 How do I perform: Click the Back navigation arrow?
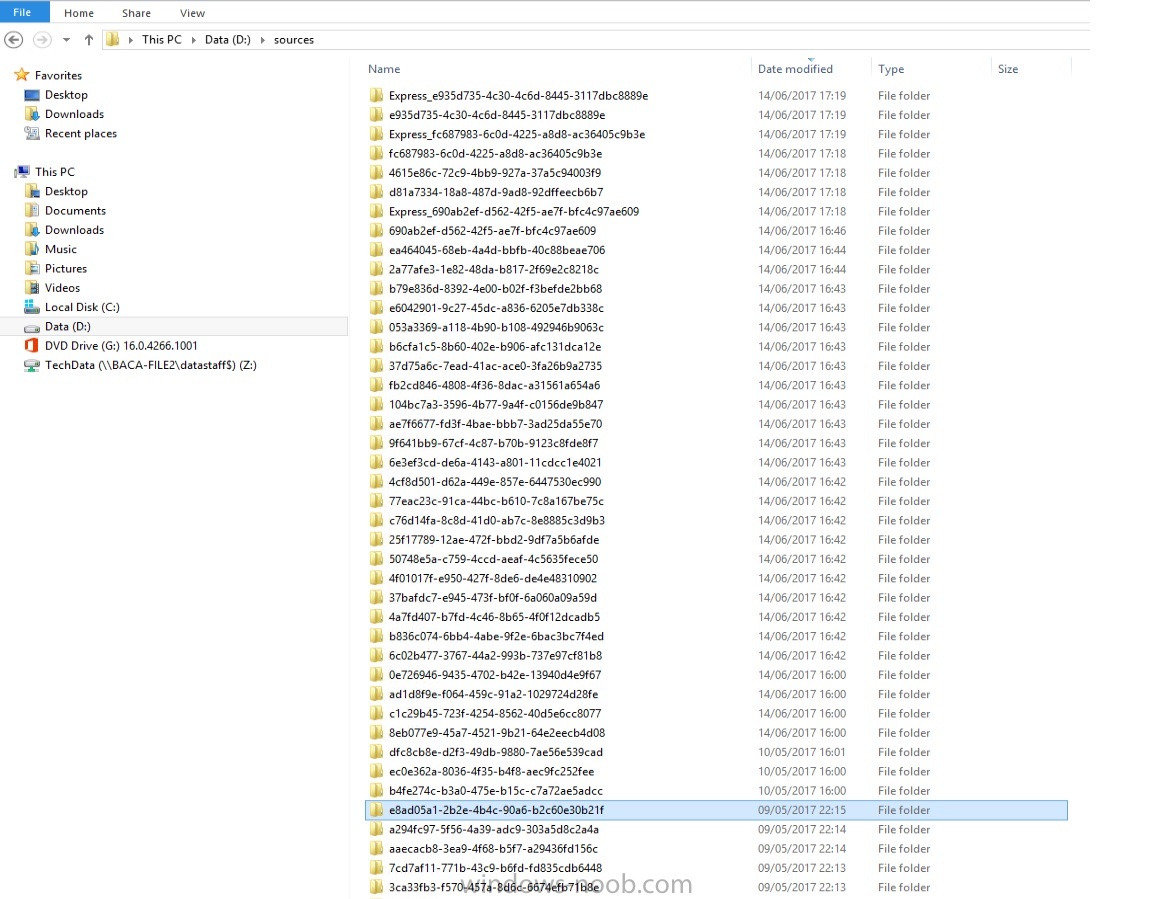pos(14,40)
